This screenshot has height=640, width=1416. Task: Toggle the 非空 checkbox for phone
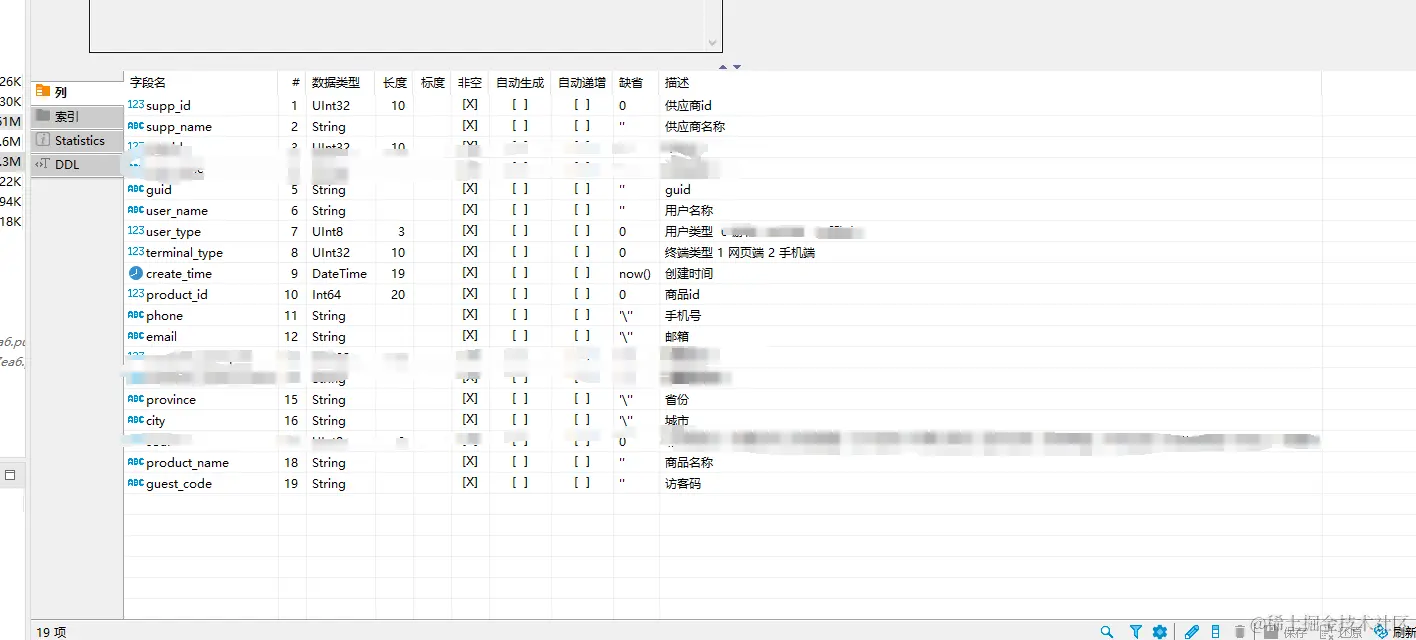[470, 315]
